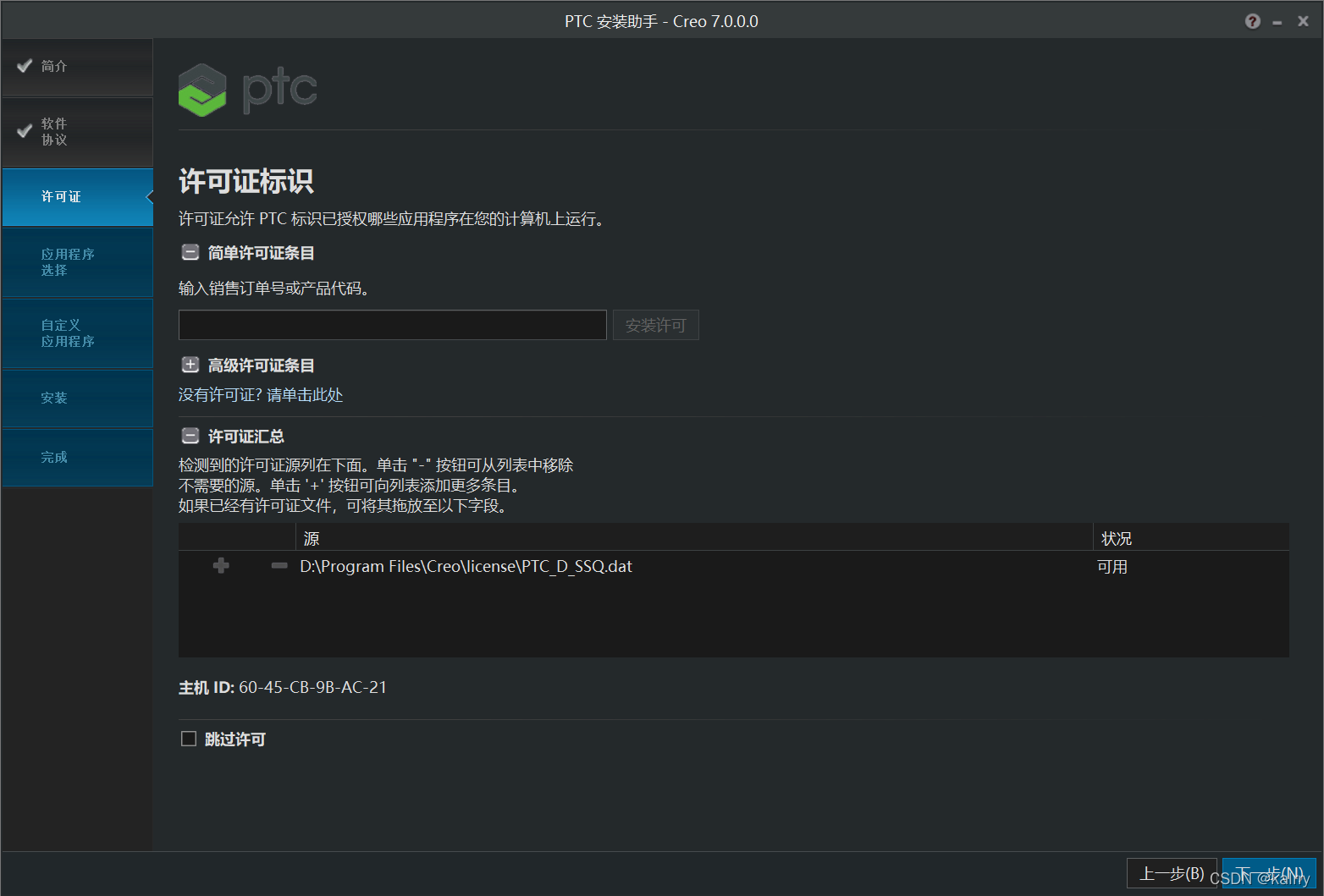1324x896 pixels.
Task: Click the PTC logo
Action: pos(248,90)
